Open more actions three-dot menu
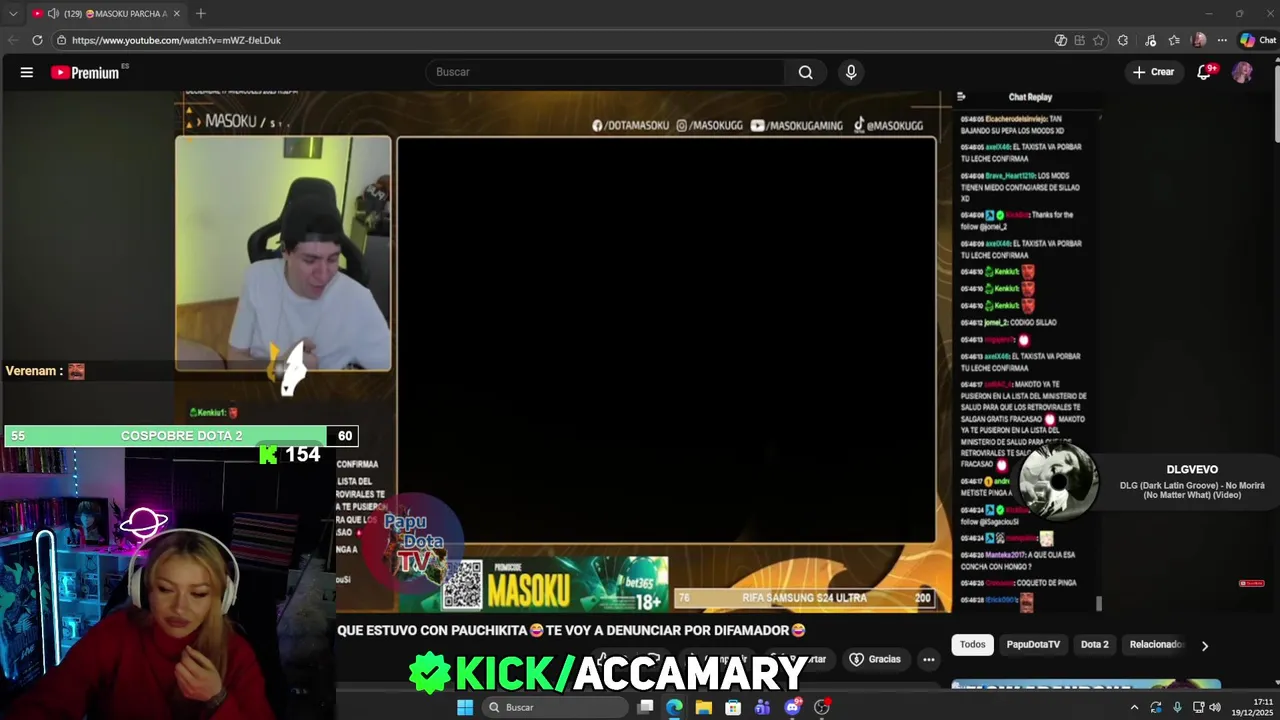This screenshot has width=1280, height=720. 929,659
